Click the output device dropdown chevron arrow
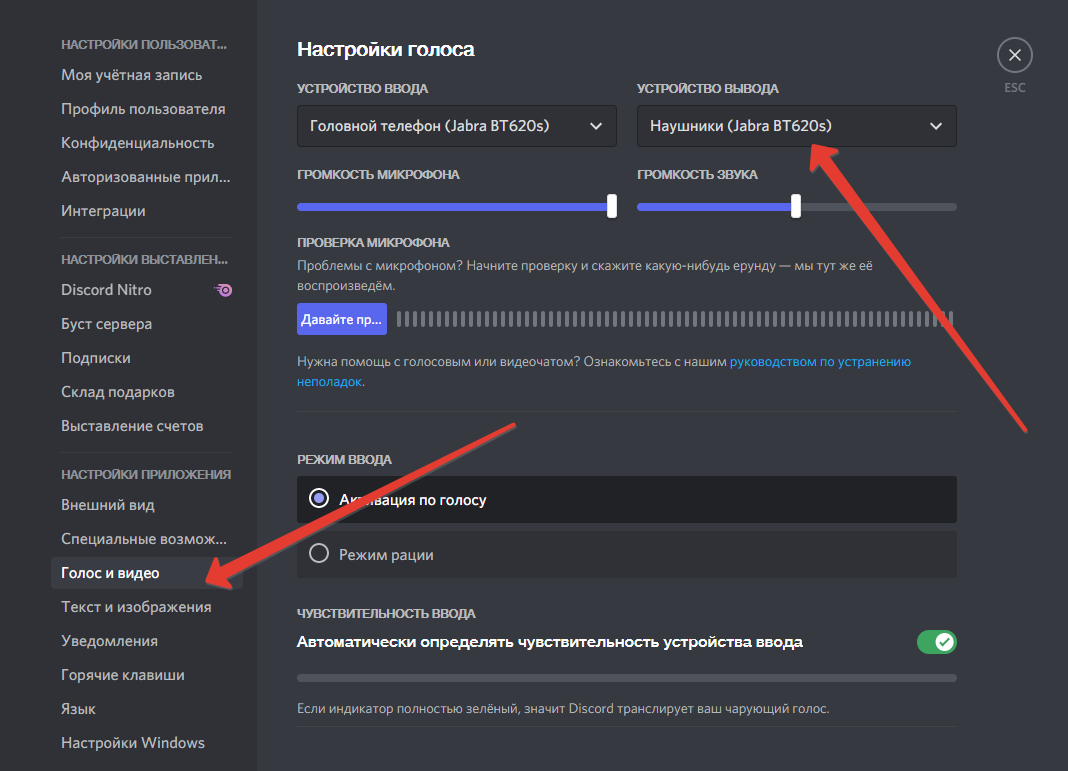 [x=936, y=126]
